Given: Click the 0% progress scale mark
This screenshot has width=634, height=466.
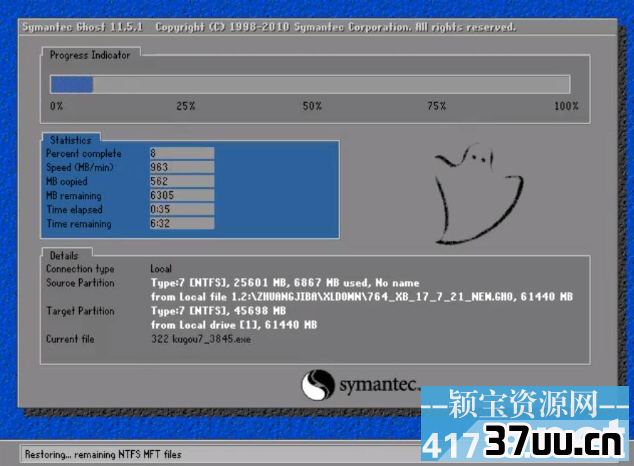Looking at the screenshot, I should (57, 106).
